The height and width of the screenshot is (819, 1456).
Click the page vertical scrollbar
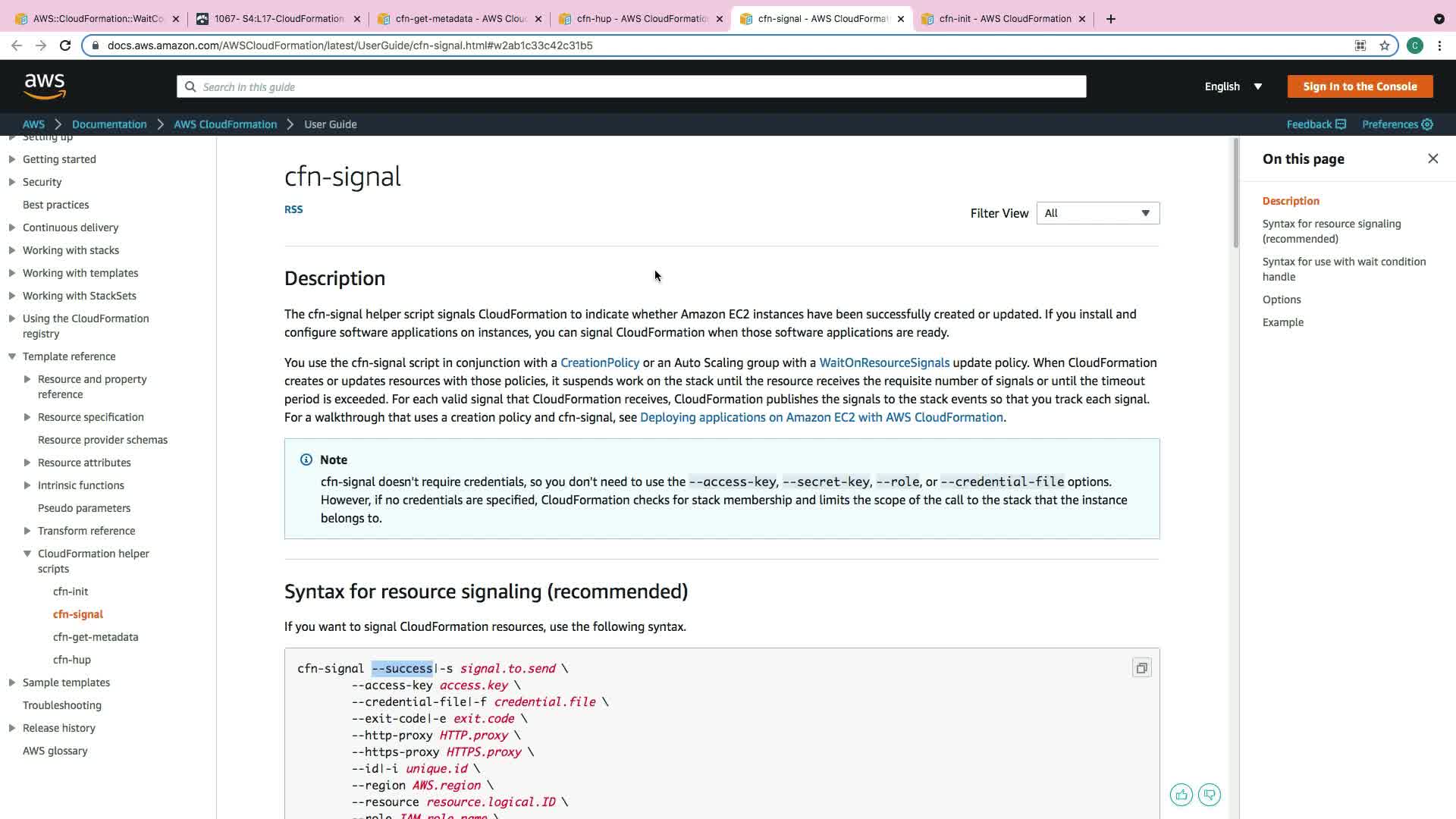point(1235,193)
